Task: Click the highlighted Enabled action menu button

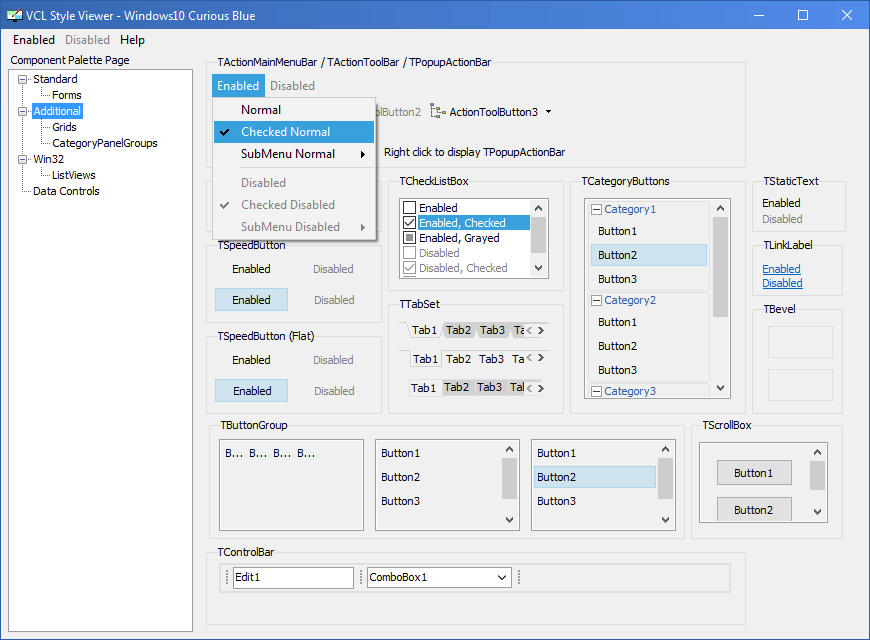Action: (238, 85)
